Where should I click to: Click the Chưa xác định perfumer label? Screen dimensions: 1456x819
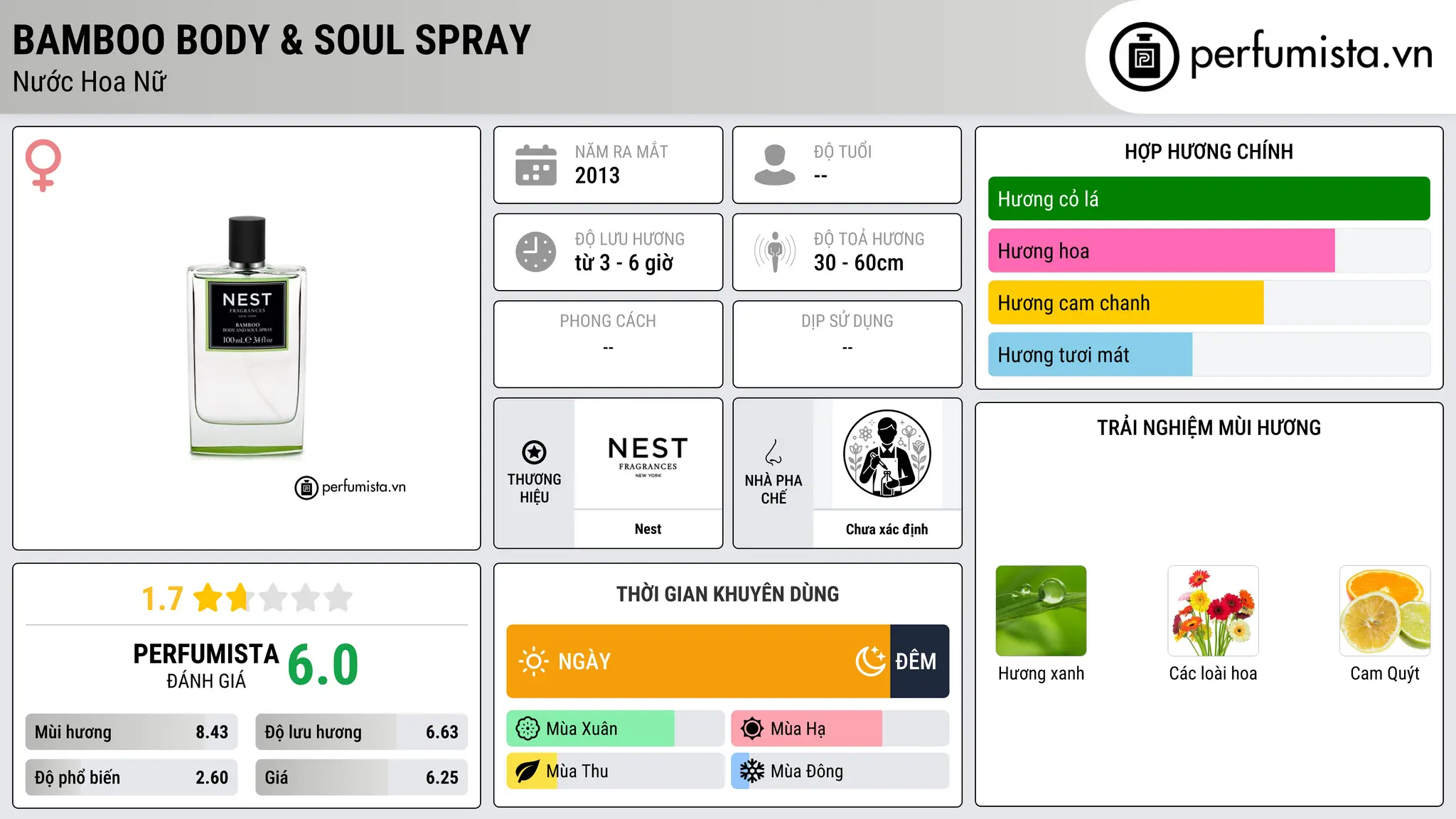click(887, 529)
